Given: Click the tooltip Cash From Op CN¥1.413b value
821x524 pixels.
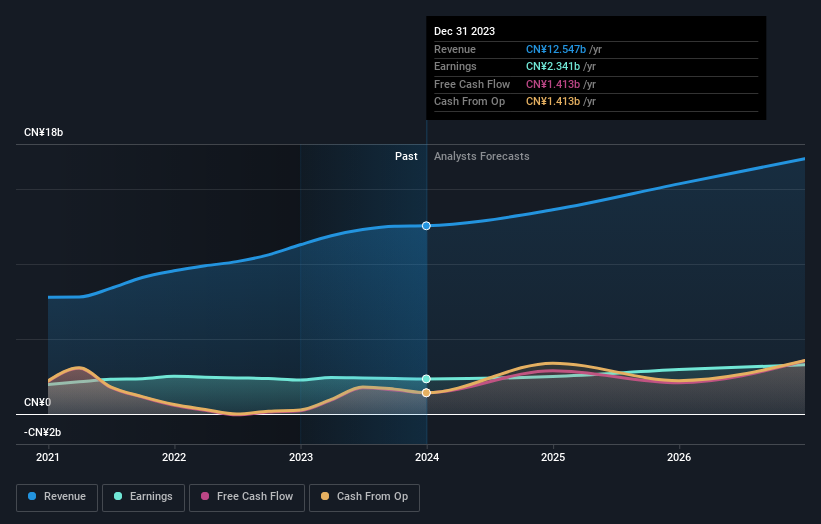Looking at the screenshot, I should pyautogui.click(x=553, y=102).
